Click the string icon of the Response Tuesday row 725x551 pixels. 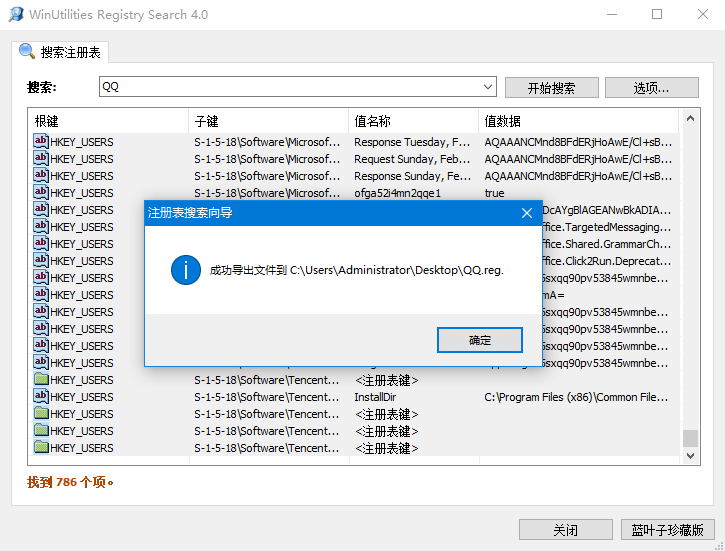[41, 141]
